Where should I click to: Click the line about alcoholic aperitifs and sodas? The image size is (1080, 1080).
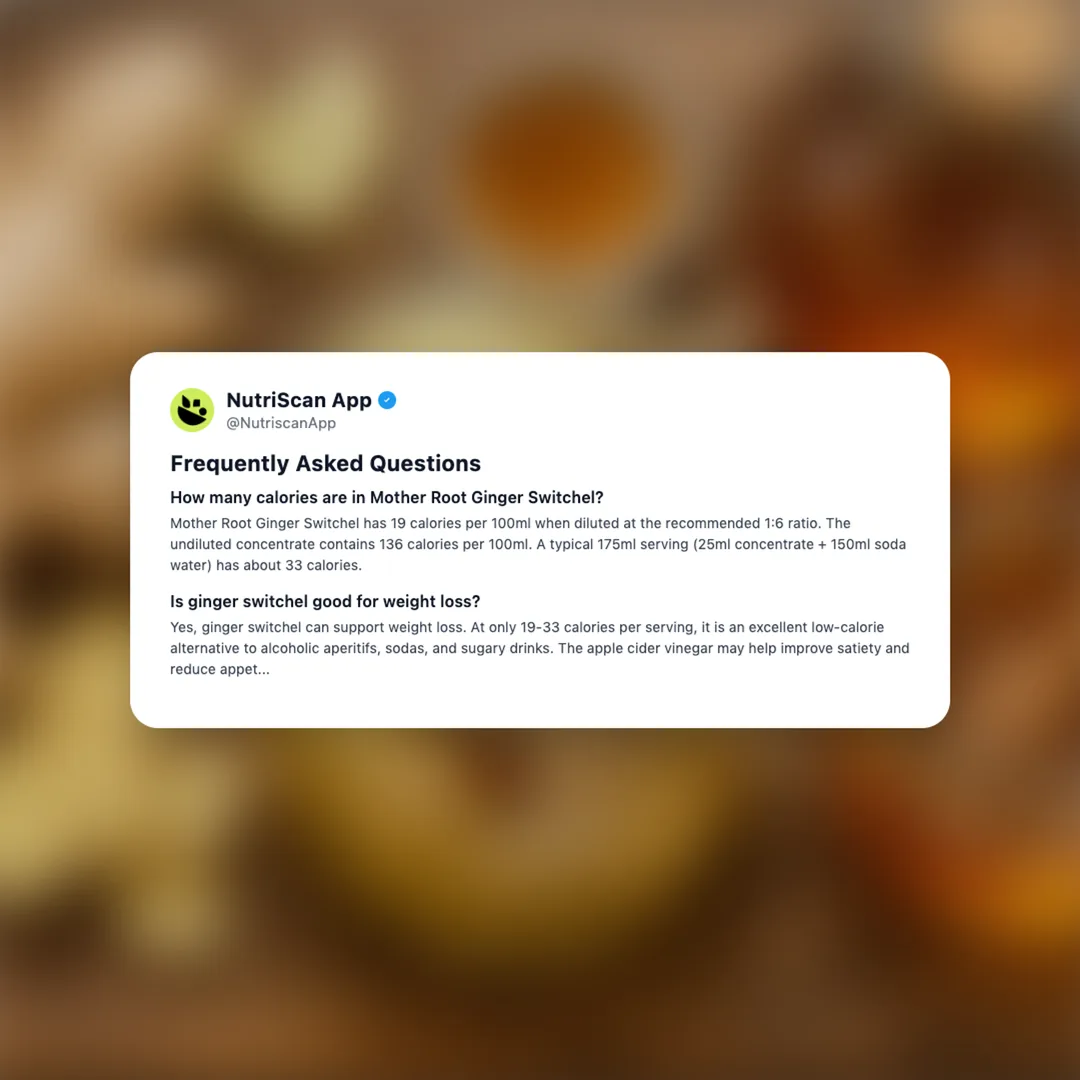tap(539, 648)
